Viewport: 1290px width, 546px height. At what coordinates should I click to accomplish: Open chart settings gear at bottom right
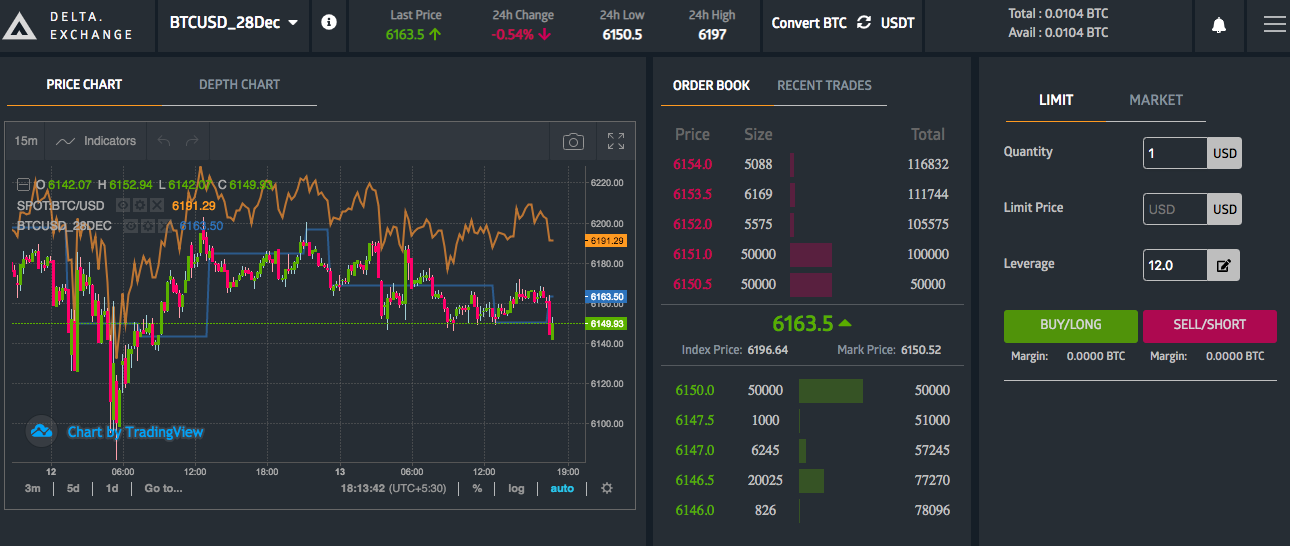tap(606, 488)
